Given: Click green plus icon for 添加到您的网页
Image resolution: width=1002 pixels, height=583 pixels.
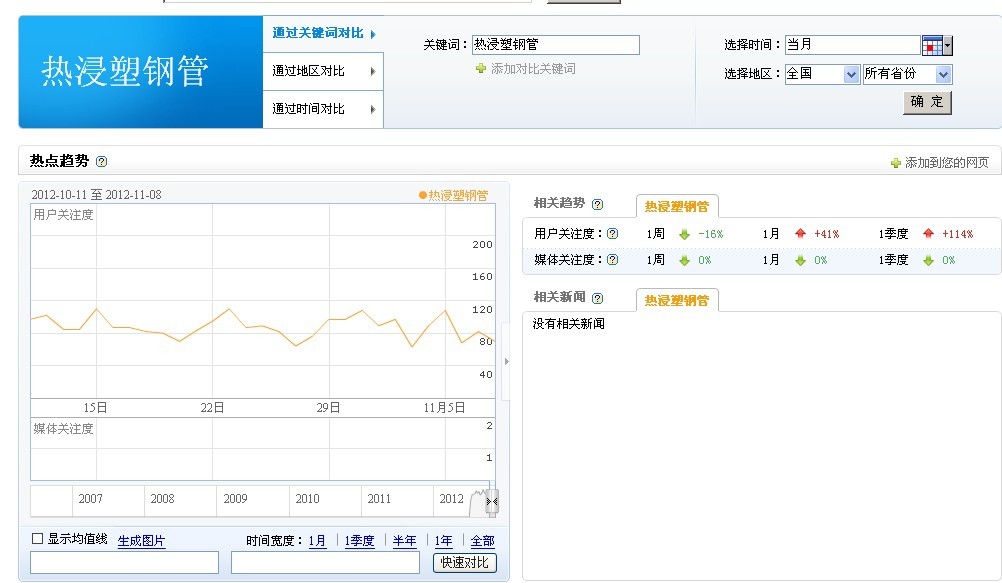Looking at the screenshot, I should [x=896, y=163].
